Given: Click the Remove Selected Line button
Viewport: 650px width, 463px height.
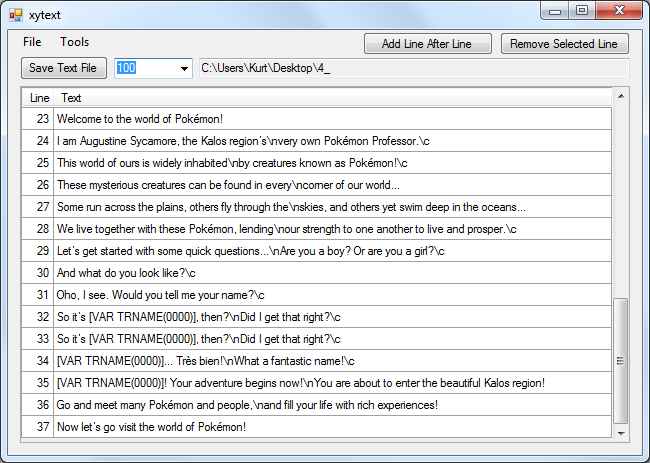Looking at the screenshot, I should pos(565,44).
